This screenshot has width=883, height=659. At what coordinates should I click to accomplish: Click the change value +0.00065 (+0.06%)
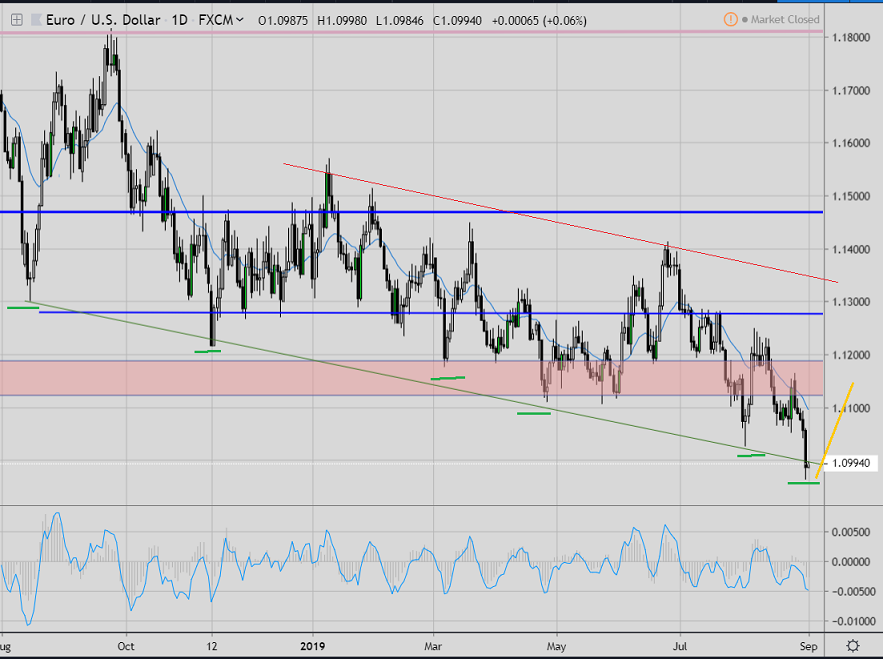[539, 21]
